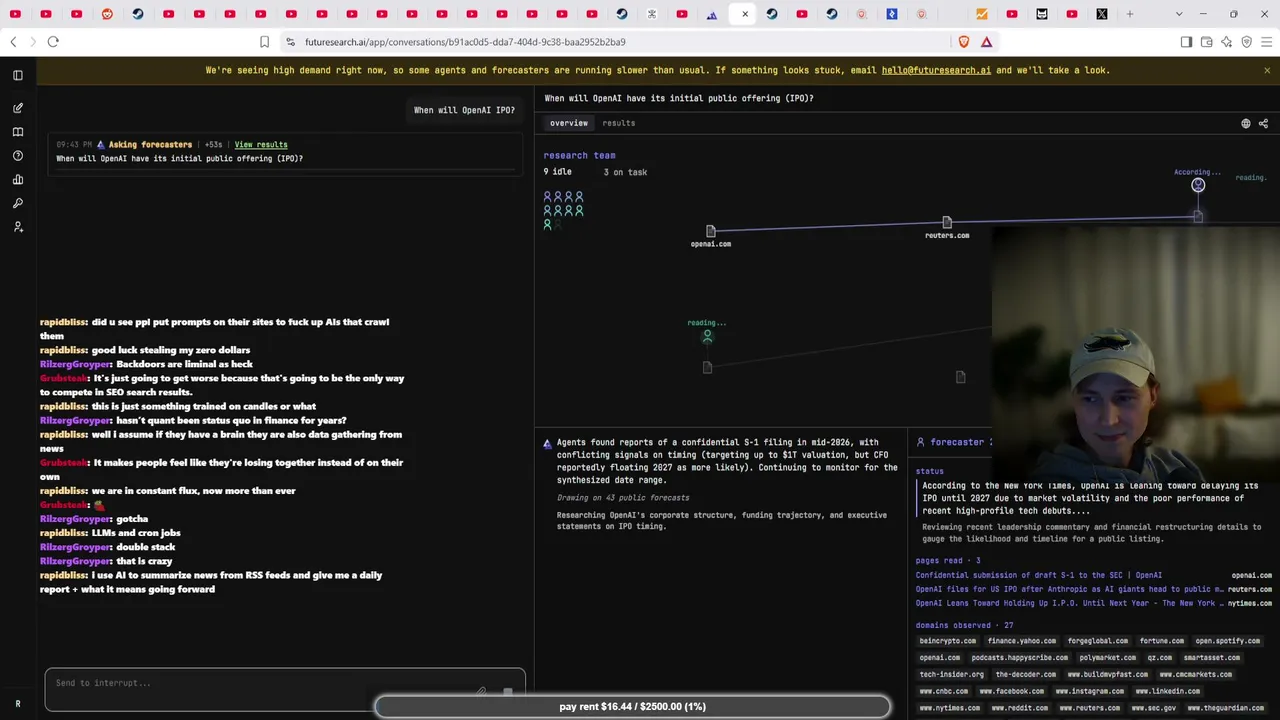Screen dimensions: 1280x720
Task: Click the add-user icon in sidebar
Action: click(17, 227)
